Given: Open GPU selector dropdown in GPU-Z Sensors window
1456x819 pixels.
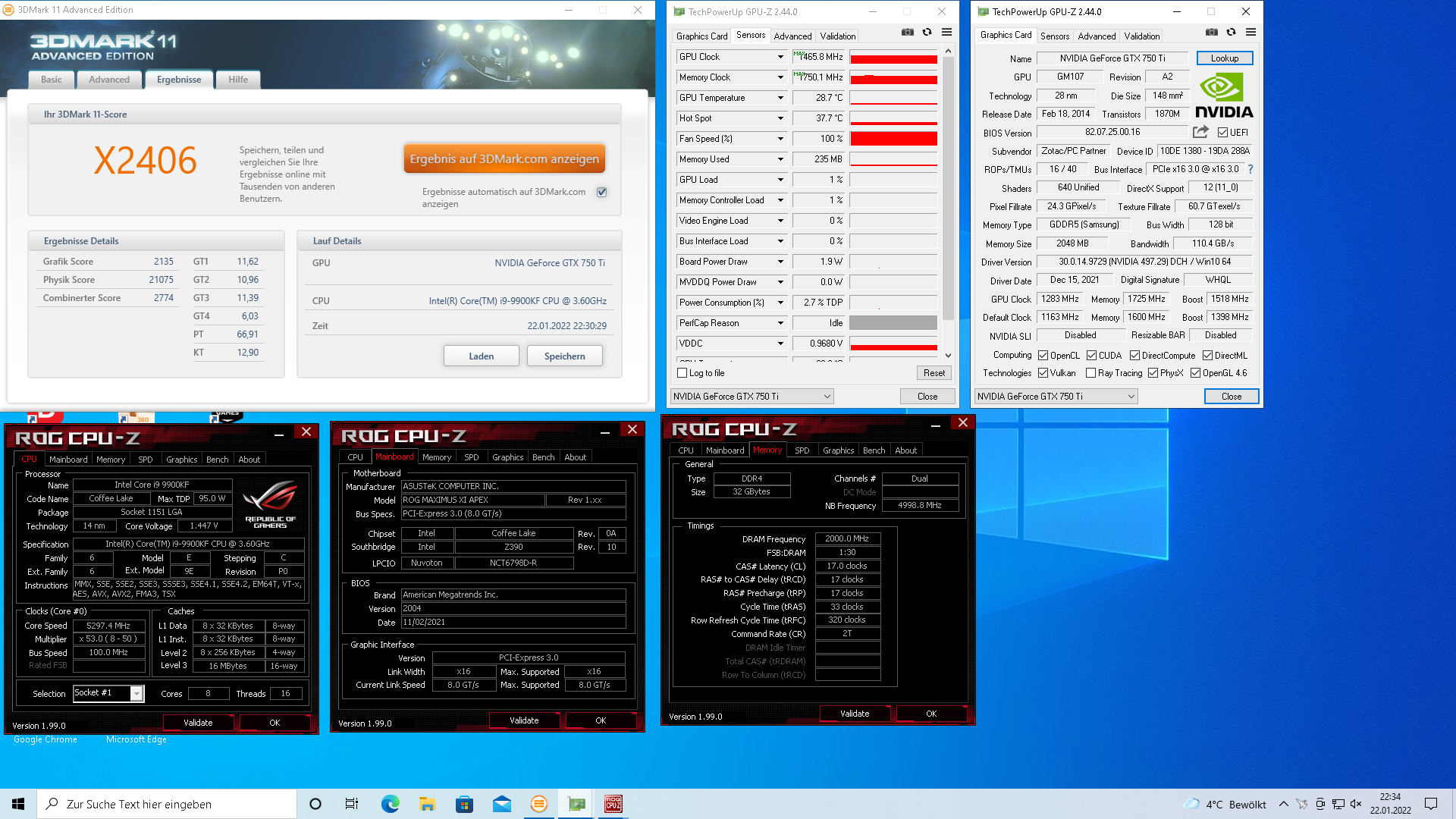Looking at the screenshot, I should [752, 397].
